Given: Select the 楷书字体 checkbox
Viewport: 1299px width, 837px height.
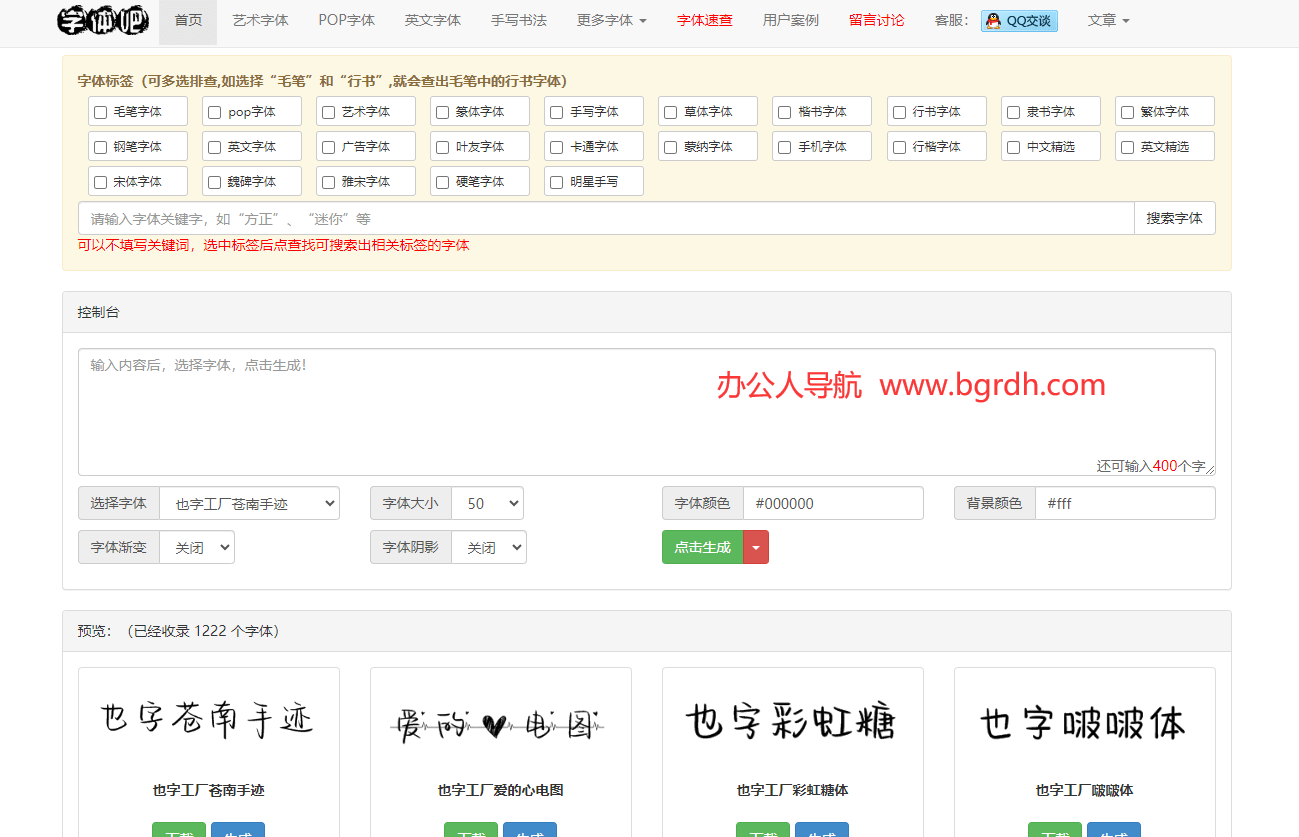Looking at the screenshot, I should [x=783, y=111].
